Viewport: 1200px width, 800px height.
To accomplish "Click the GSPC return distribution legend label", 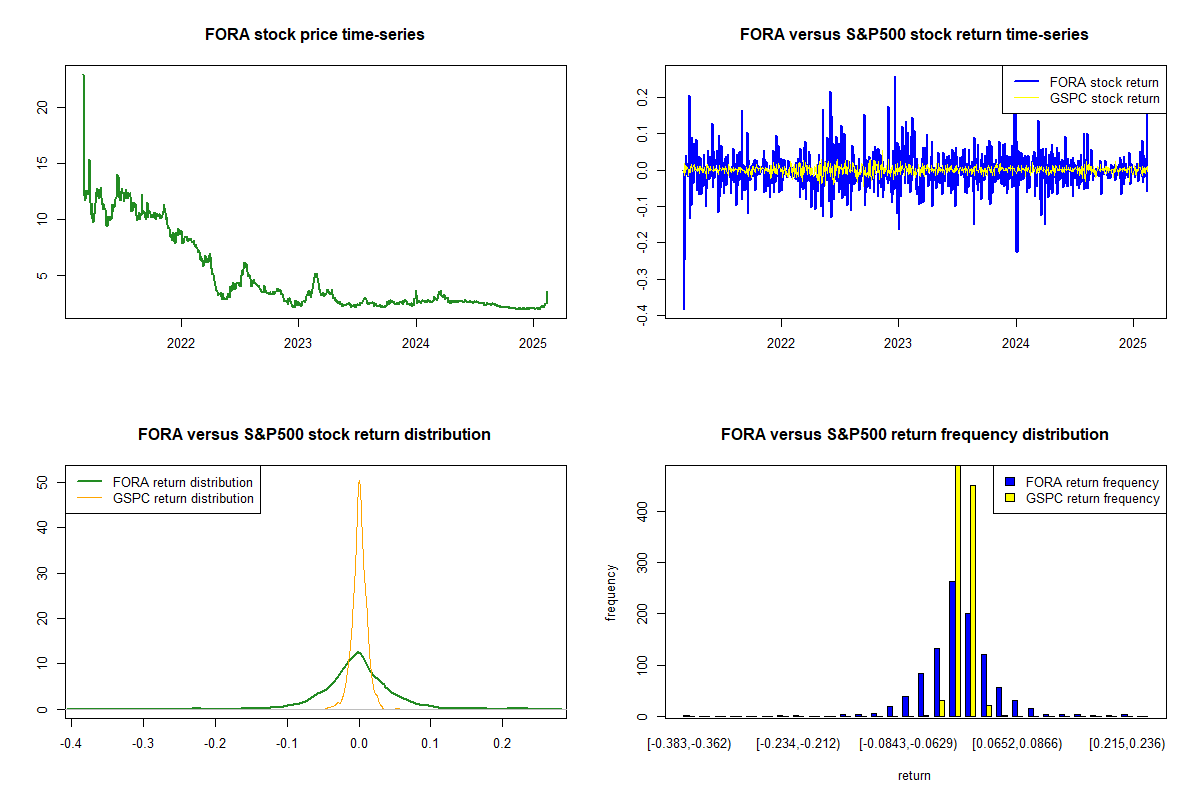I will pos(183,498).
